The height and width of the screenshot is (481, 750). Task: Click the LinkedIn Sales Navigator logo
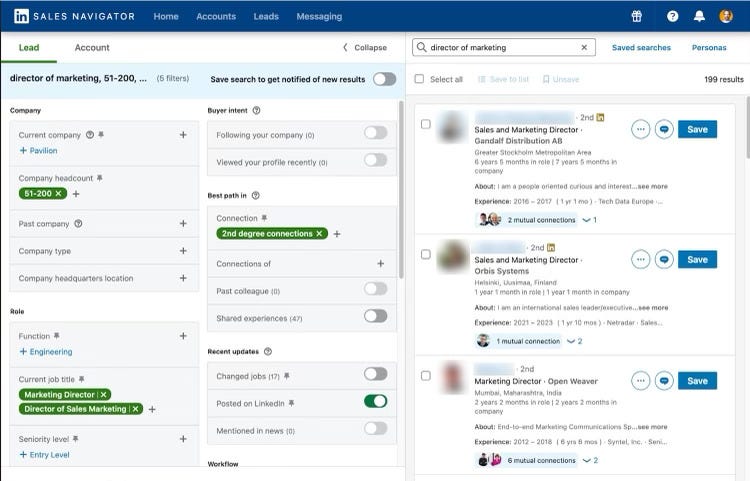(x=74, y=16)
